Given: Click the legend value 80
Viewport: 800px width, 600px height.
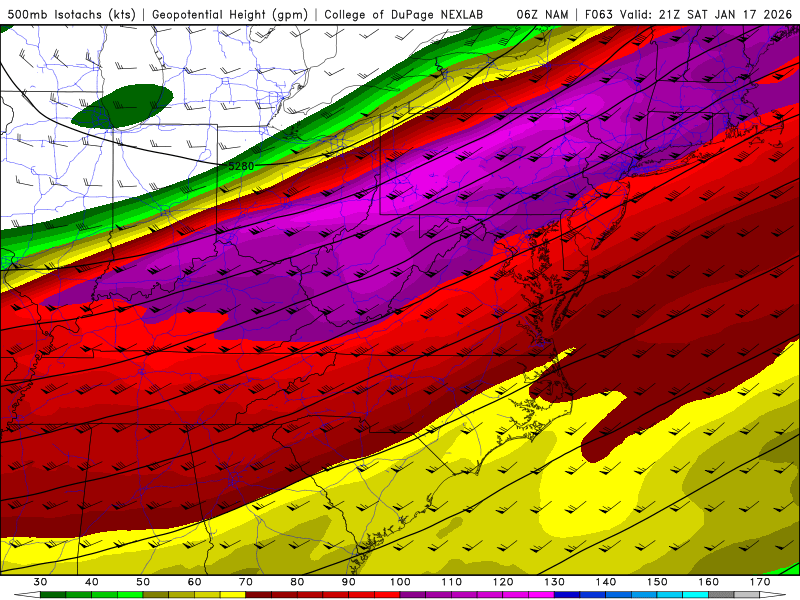Looking at the screenshot, I should pos(297,582).
